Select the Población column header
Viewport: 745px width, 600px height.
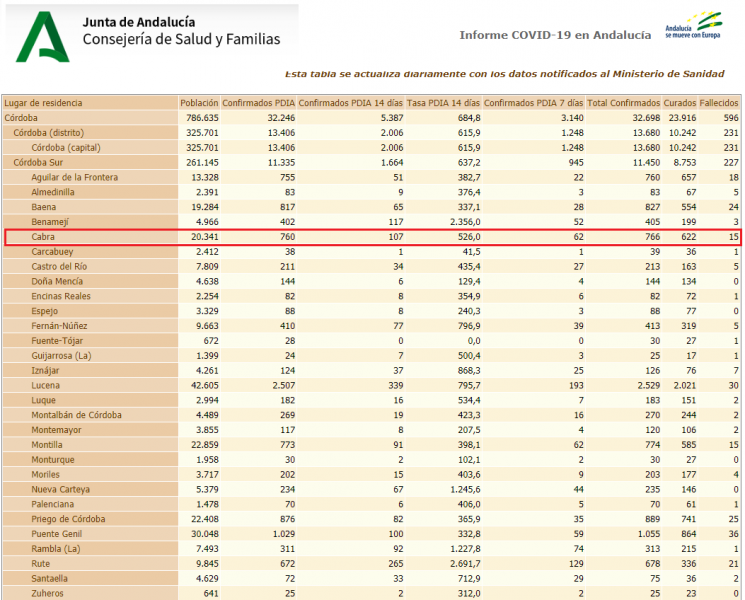point(199,103)
